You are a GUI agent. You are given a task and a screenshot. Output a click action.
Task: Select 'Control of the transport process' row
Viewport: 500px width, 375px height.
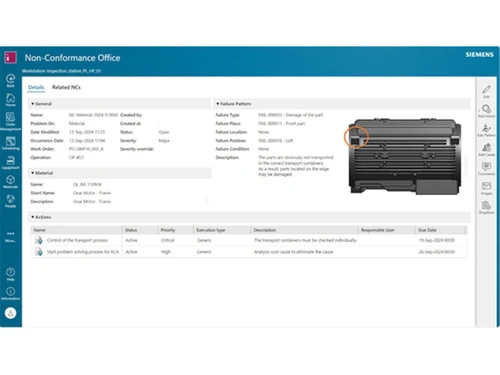(x=249, y=240)
